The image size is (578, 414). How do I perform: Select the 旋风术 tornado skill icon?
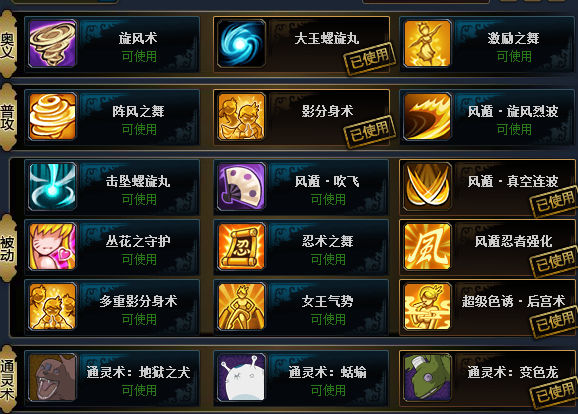click(x=53, y=44)
